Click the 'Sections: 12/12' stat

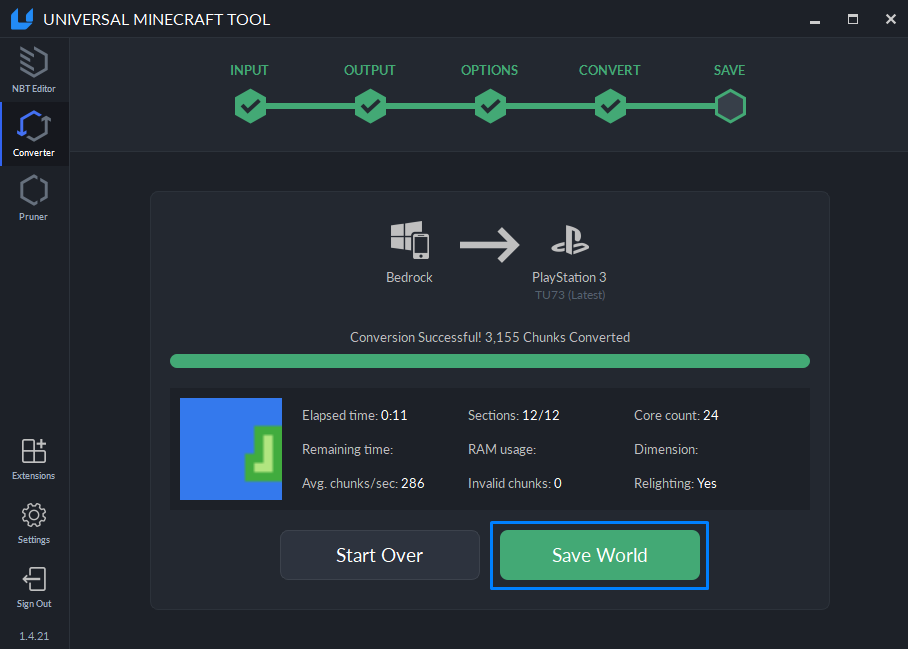[514, 416]
